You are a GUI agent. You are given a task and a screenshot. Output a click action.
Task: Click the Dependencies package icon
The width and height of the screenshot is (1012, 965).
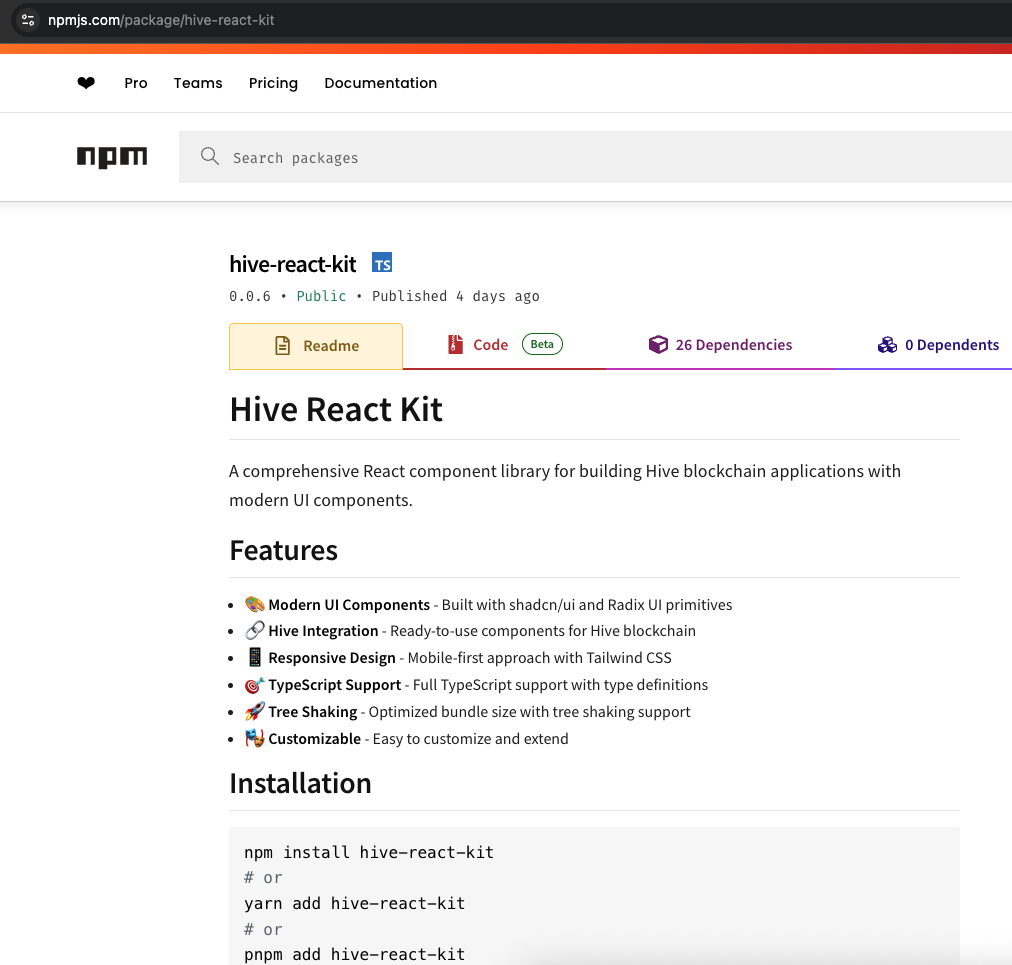point(658,344)
